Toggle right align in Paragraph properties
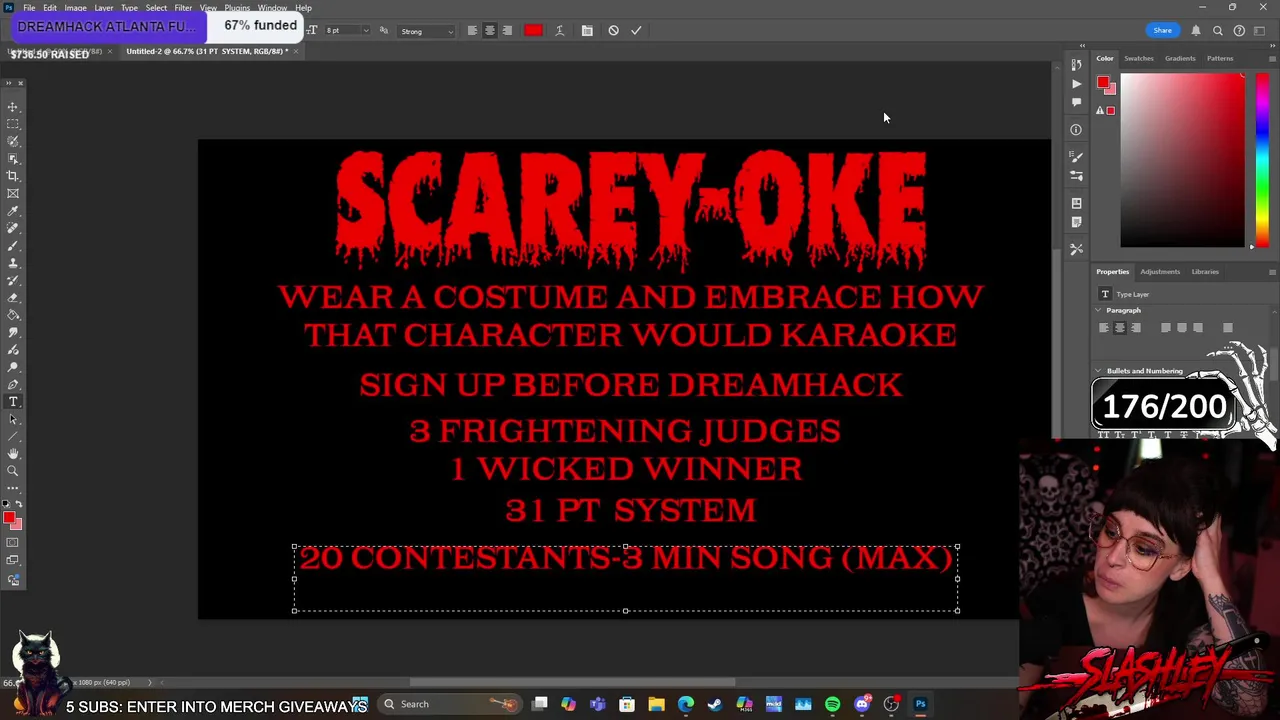The height and width of the screenshot is (720, 1280). pos(1136,328)
